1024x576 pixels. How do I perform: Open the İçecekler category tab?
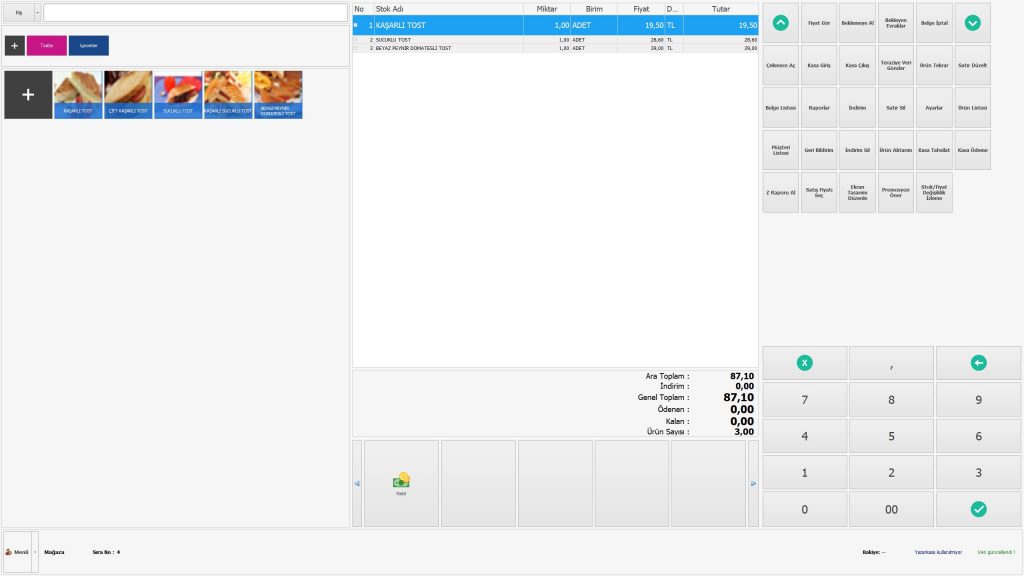(89, 45)
